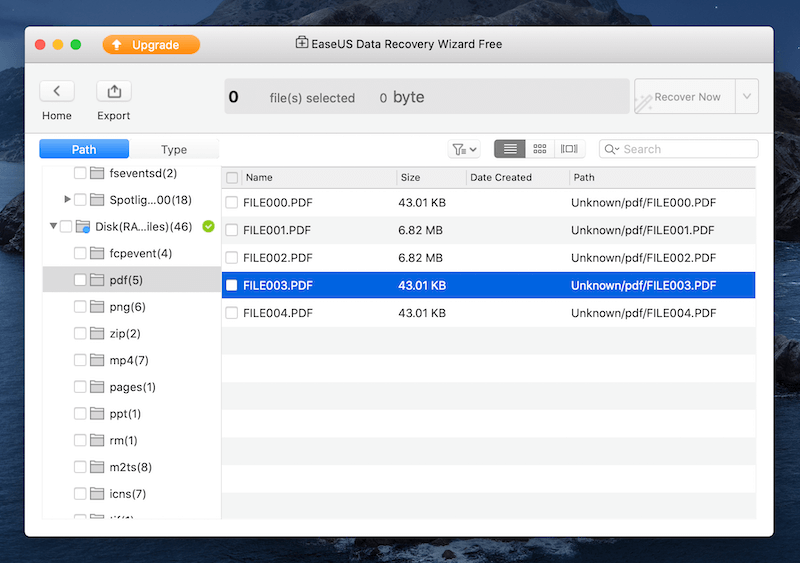
Task: Open the filter funnel dropdown
Action: pyautogui.click(x=464, y=149)
